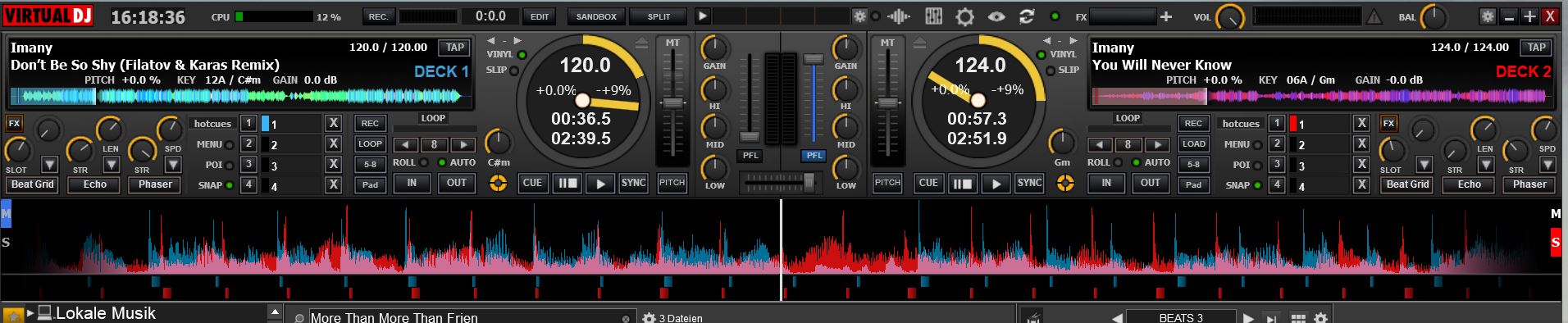This screenshot has height=323, width=1568.
Task: Tap tempo with Deck 1 TAP button
Action: click(x=455, y=48)
